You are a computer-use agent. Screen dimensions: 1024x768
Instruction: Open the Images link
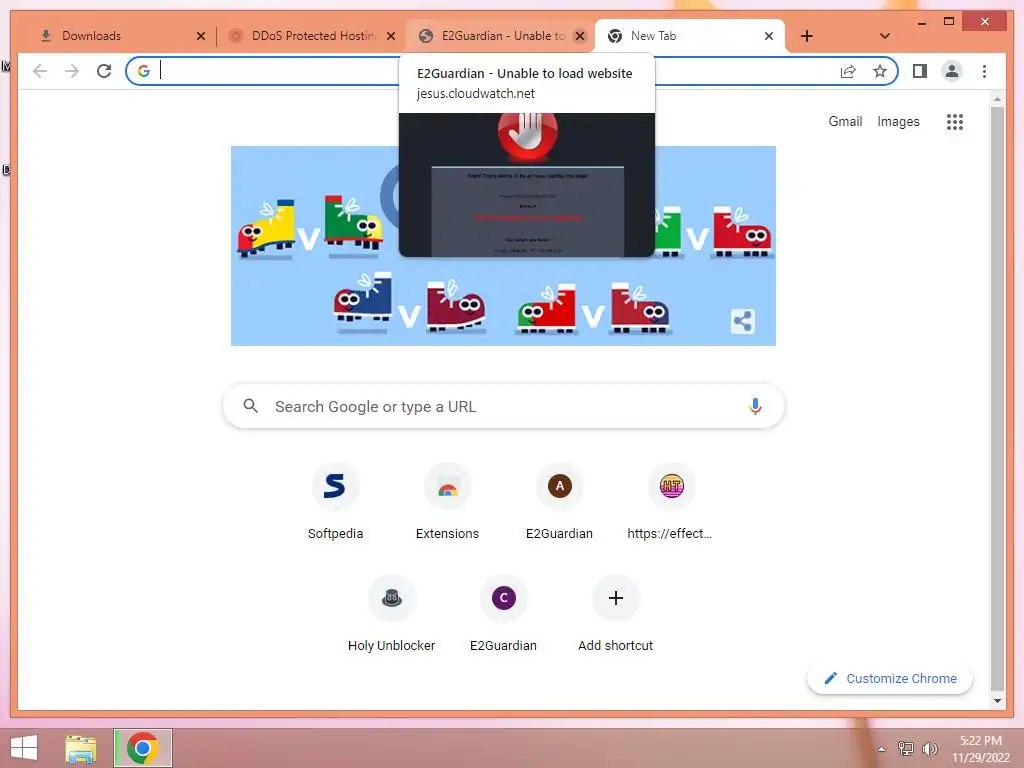click(x=898, y=121)
